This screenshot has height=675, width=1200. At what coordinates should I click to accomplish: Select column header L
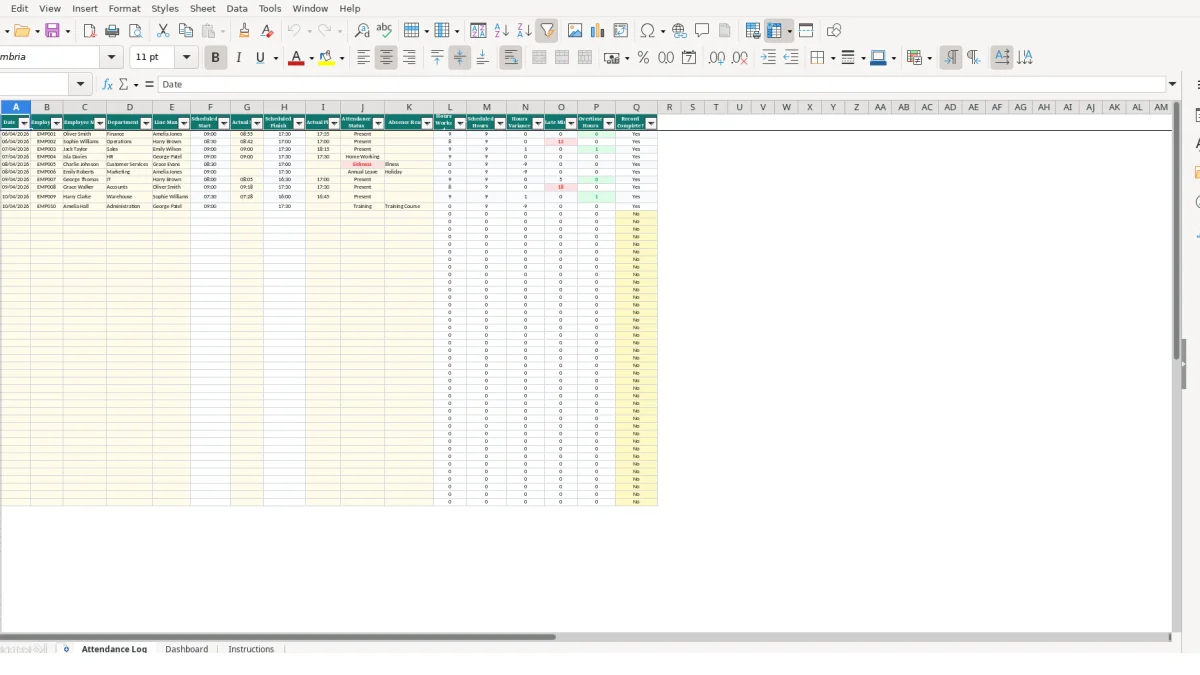(450, 107)
